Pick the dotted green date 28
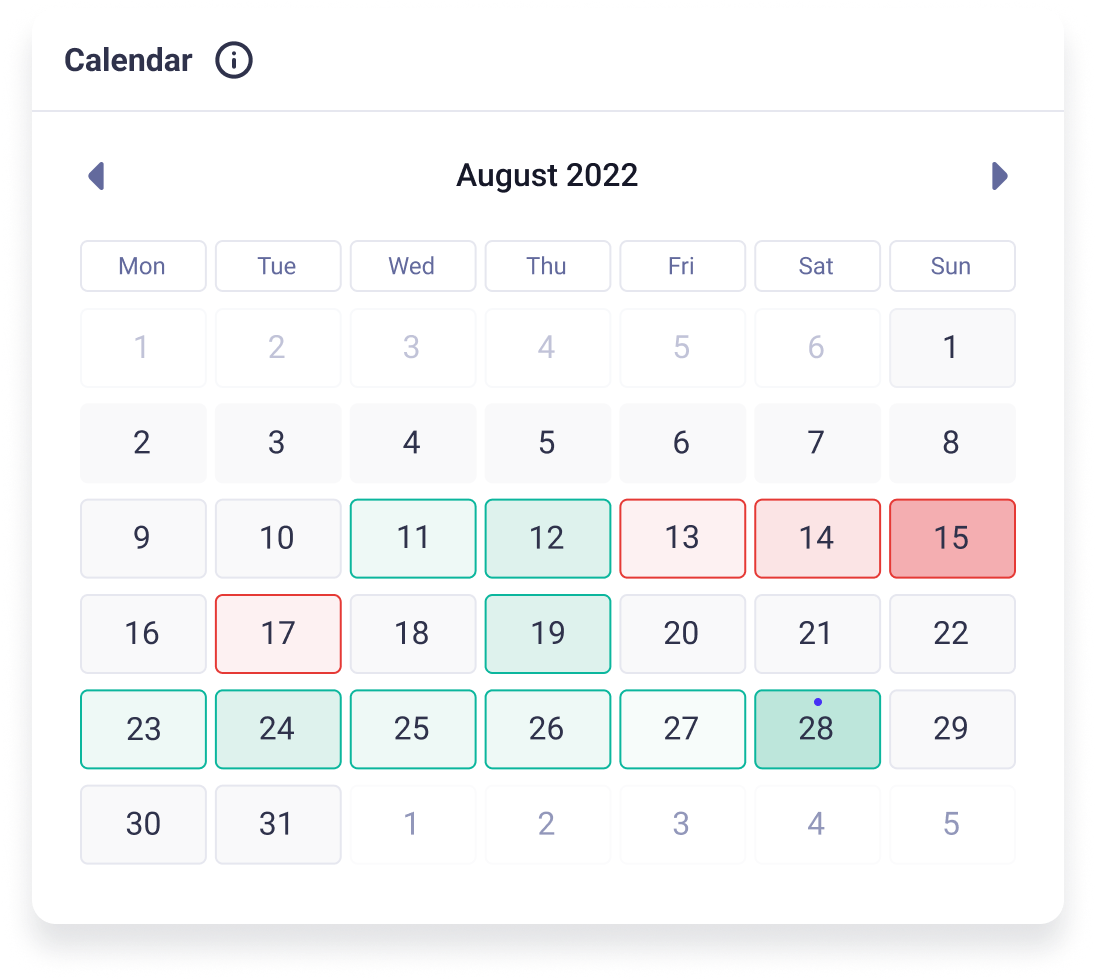The height and width of the screenshot is (980, 1096). click(817, 729)
